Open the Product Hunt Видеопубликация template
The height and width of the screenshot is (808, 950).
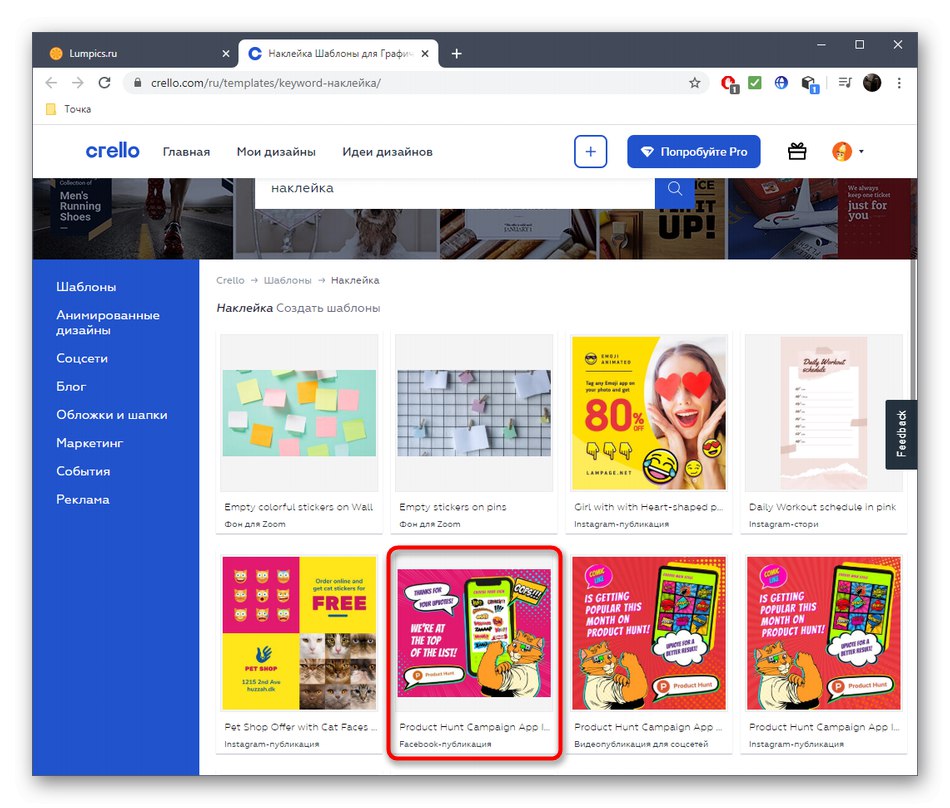[x=649, y=633]
